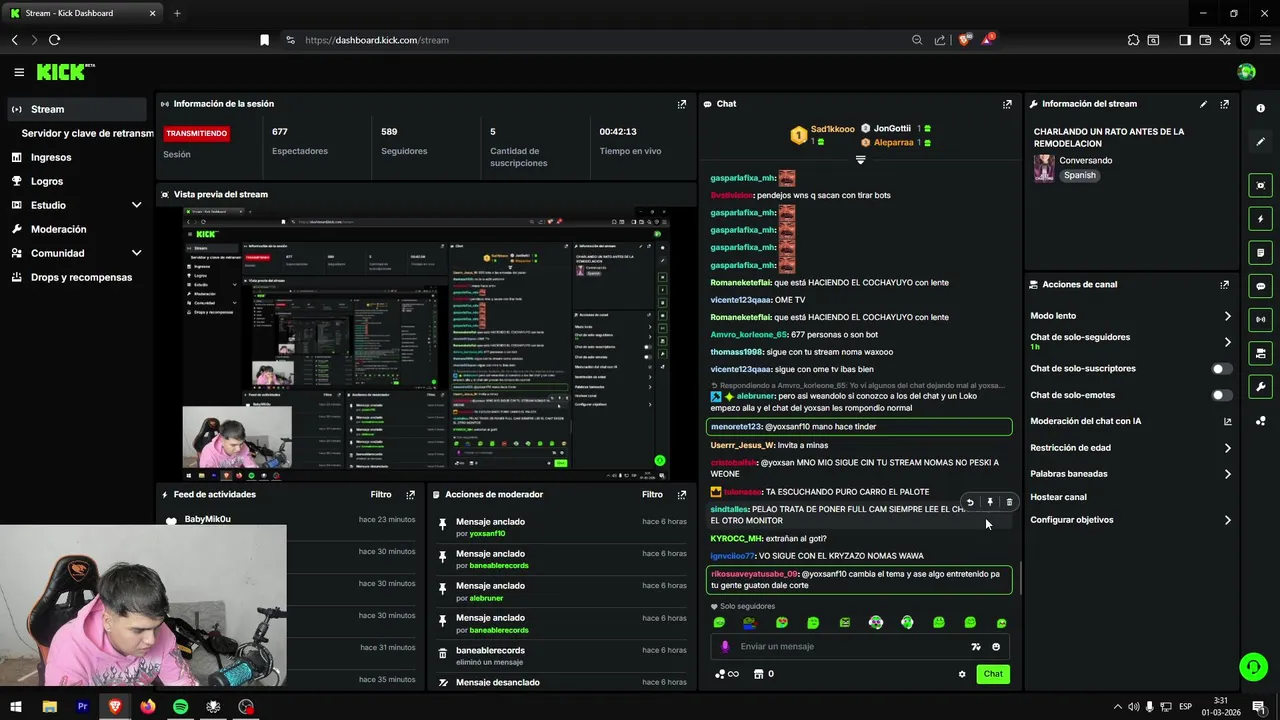Click the translate icon in the message box

click(x=976, y=647)
